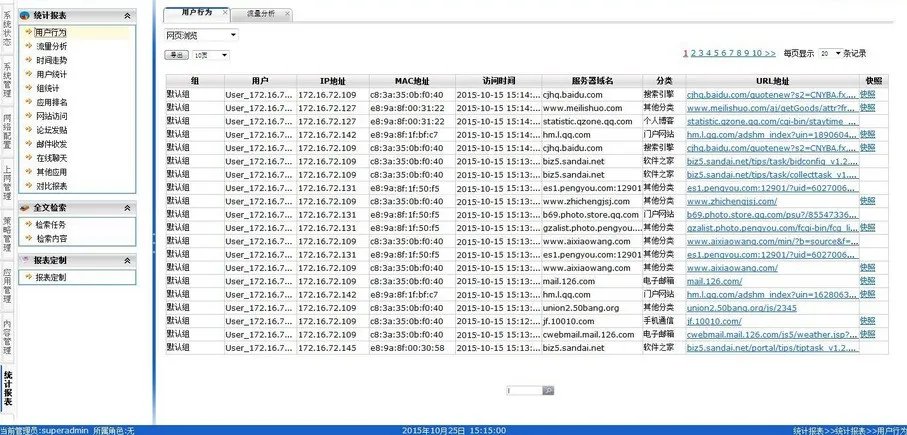Viewport: 907px width, 435px height.
Task: Open 检索内容 under 全文检索
Action: pyautogui.click(x=51, y=238)
